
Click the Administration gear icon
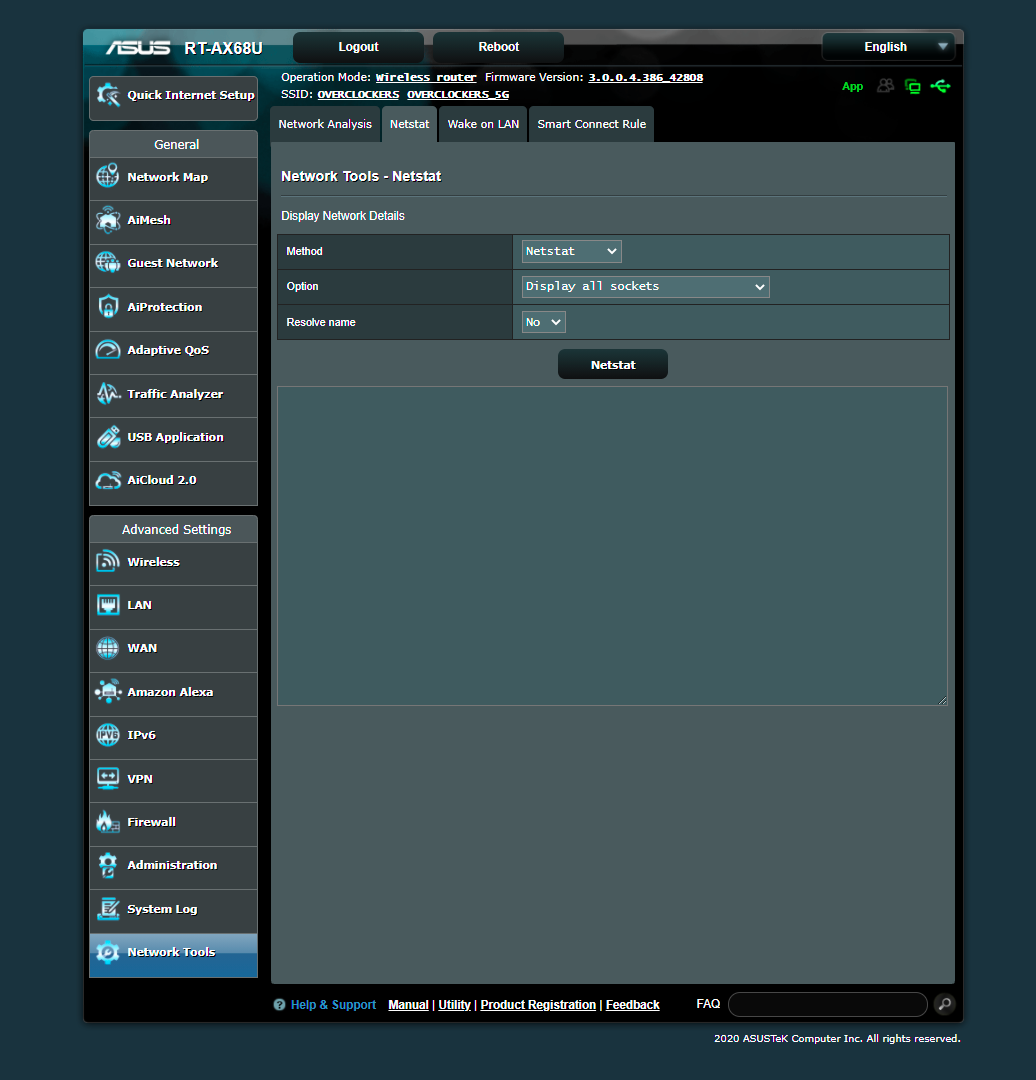(x=108, y=865)
